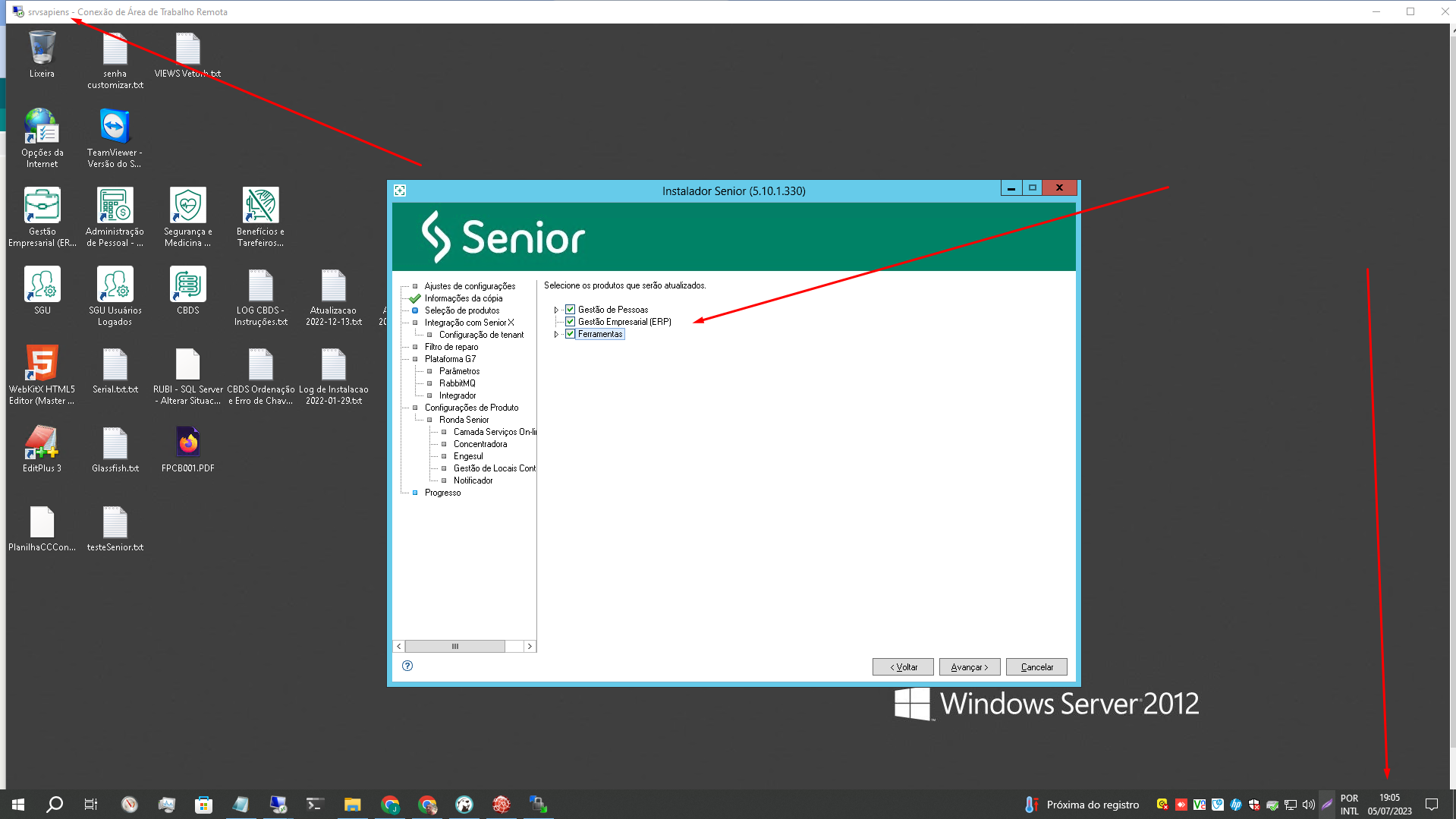Click the tree panel scroll left arrow
The image size is (1456, 819).
point(399,647)
